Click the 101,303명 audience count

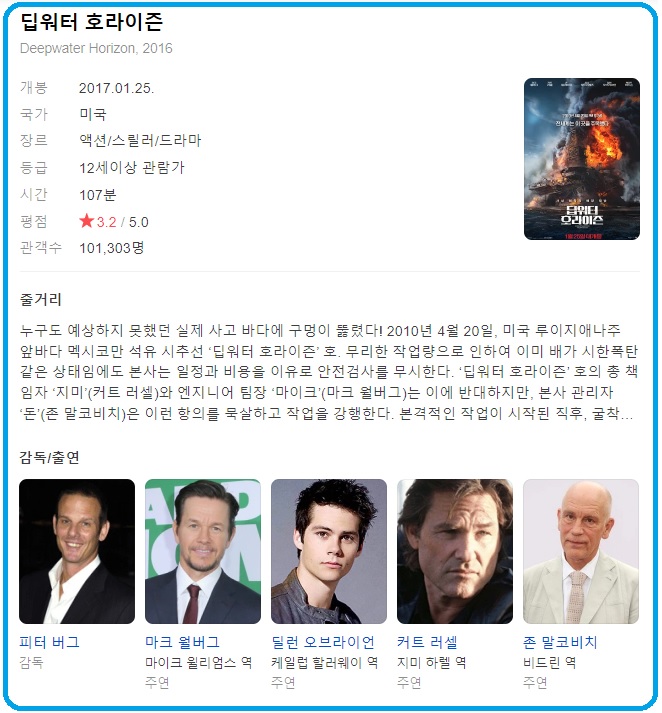(112, 248)
